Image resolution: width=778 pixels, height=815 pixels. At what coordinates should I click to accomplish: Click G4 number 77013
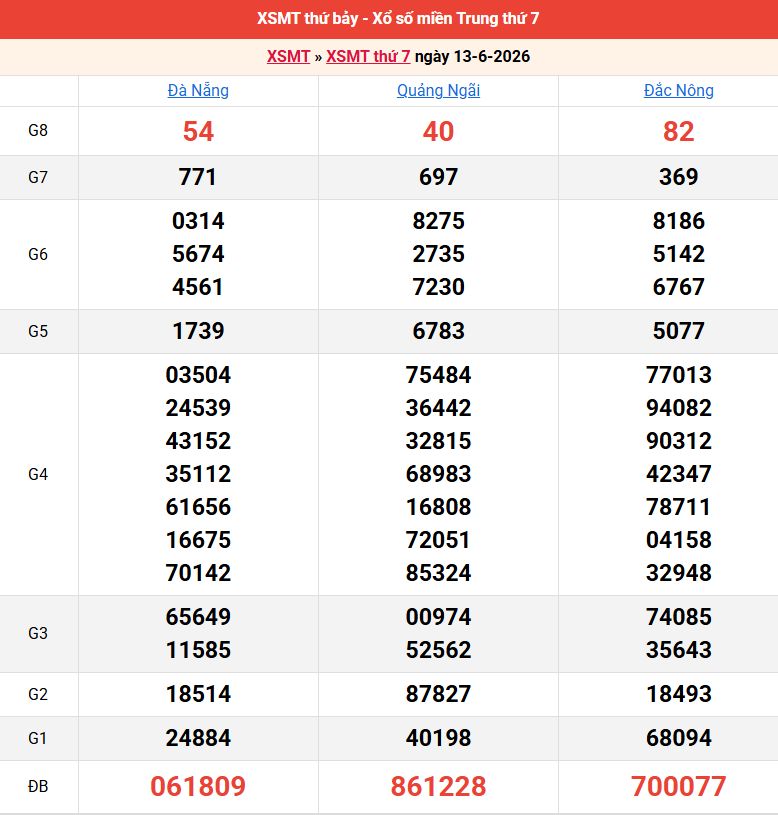[x=679, y=375]
